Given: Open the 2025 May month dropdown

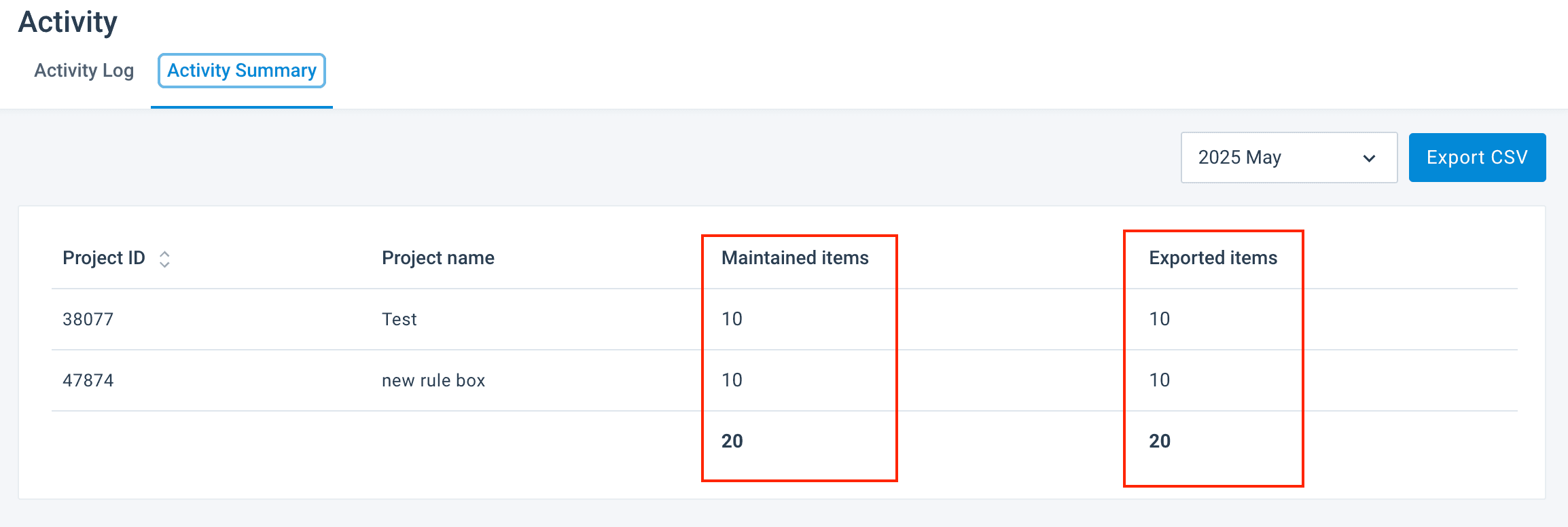Looking at the screenshot, I should pyautogui.click(x=1288, y=158).
